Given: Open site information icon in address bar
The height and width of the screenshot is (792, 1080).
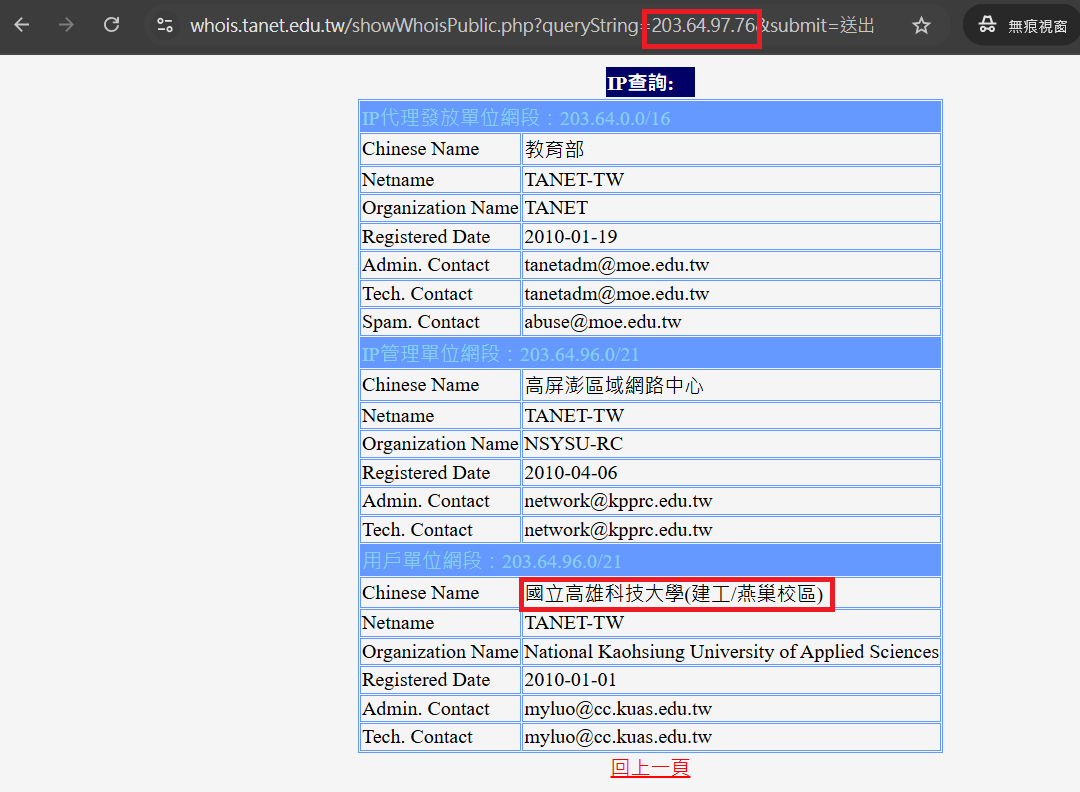Looking at the screenshot, I should tap(165, 25).
